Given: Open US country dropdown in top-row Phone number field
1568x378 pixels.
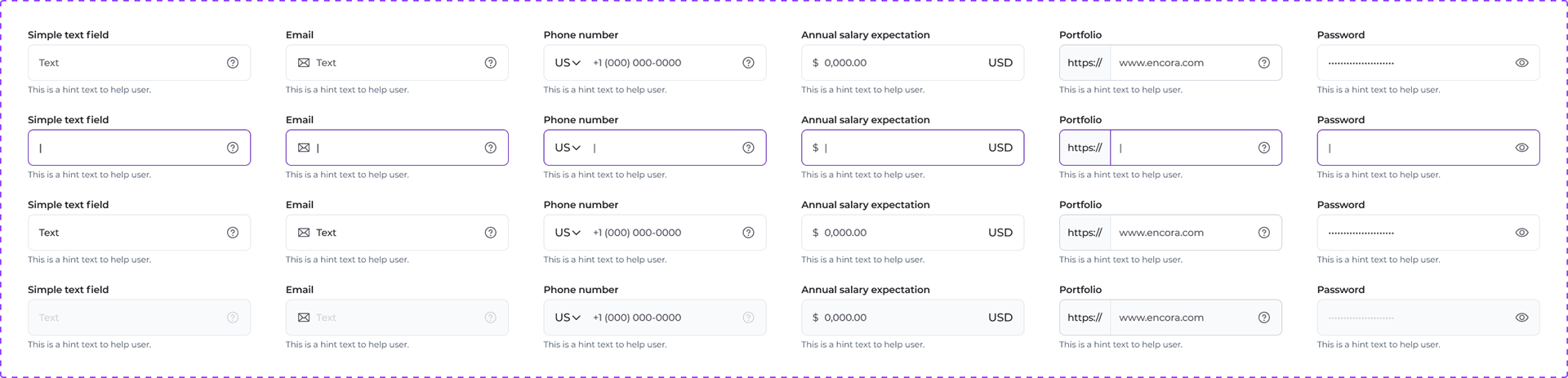Looking at the screenshot, I should click(568, 63).
